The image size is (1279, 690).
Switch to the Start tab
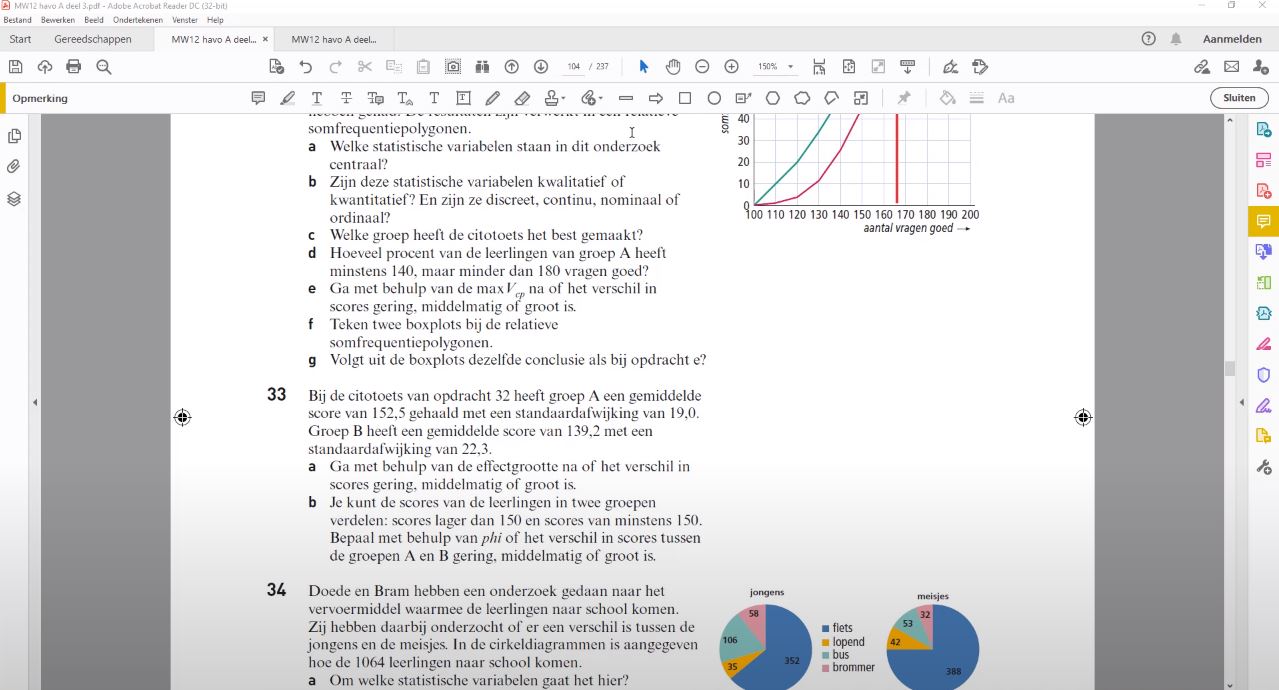(20, 39)
